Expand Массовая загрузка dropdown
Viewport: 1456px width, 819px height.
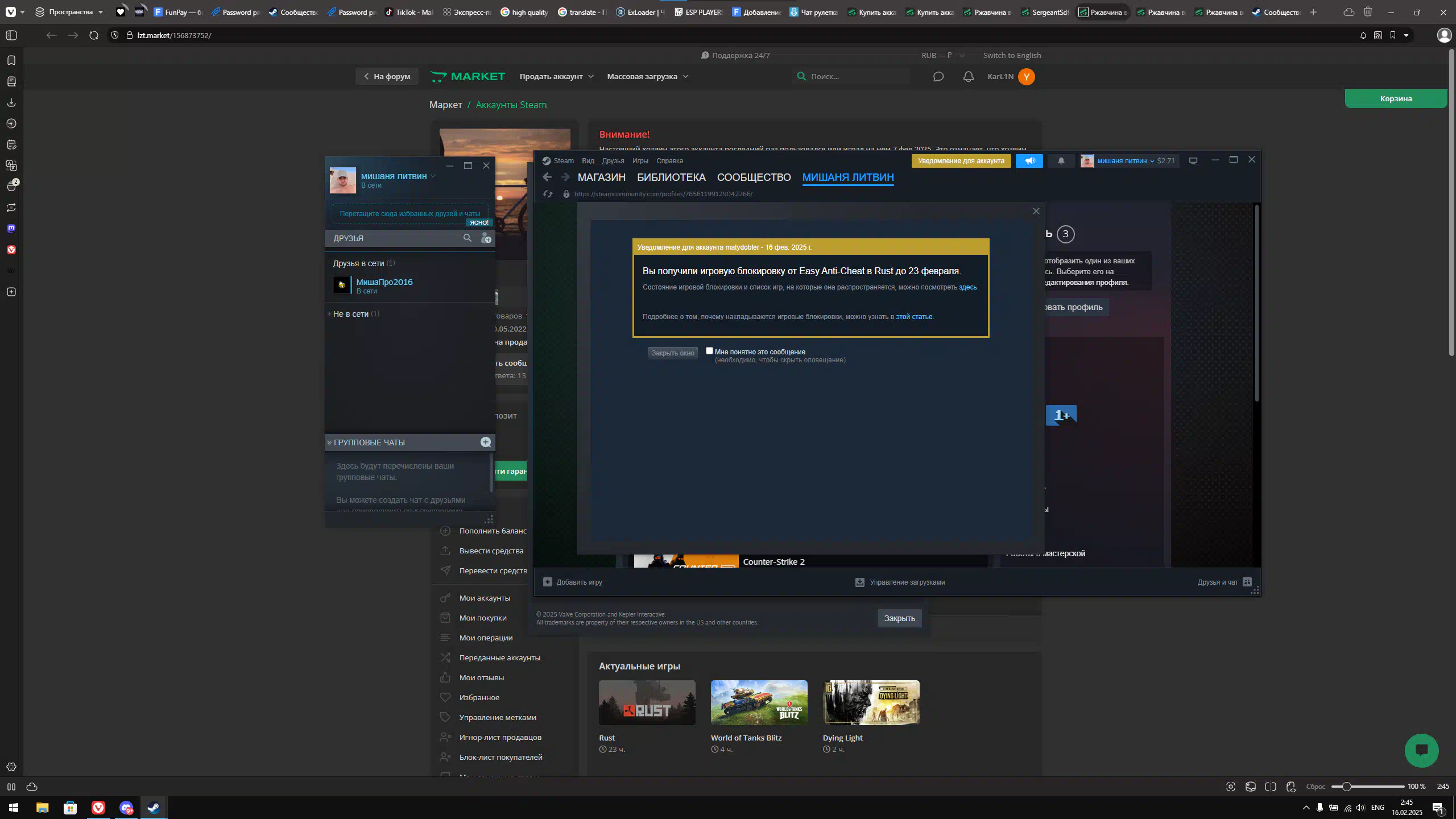coord(647,76)
